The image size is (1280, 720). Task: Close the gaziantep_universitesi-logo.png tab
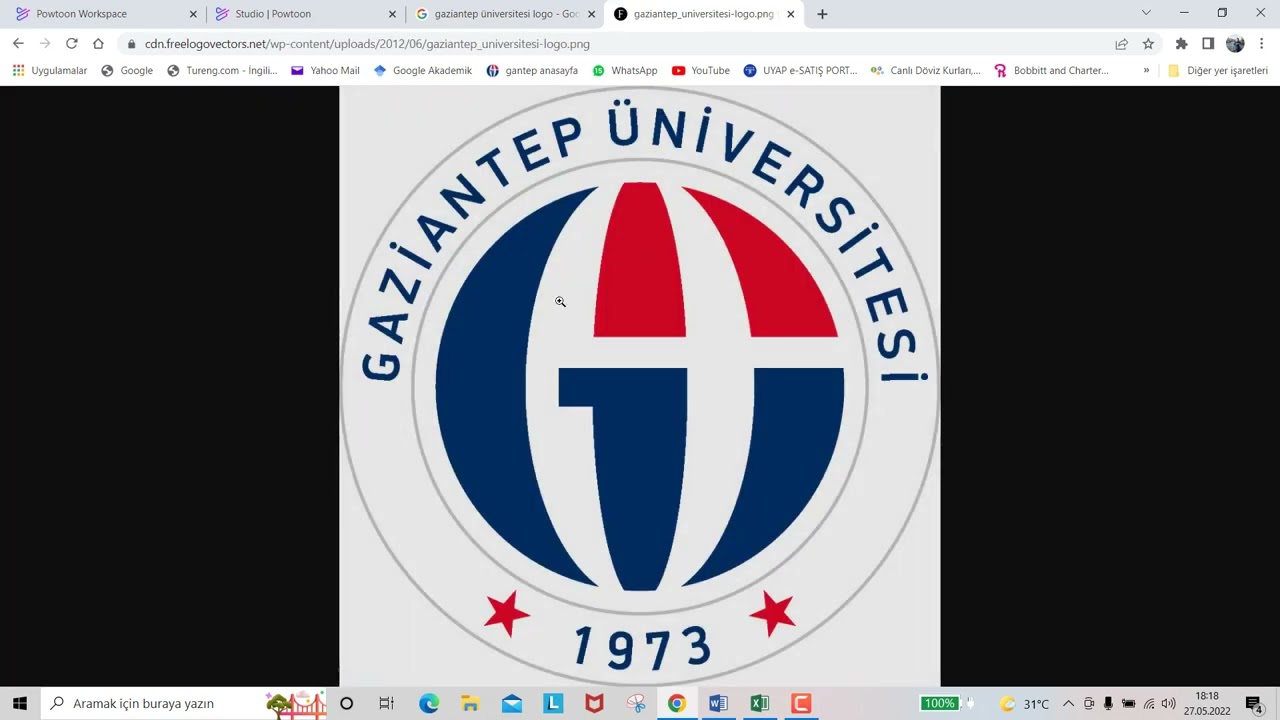point(790,14)
